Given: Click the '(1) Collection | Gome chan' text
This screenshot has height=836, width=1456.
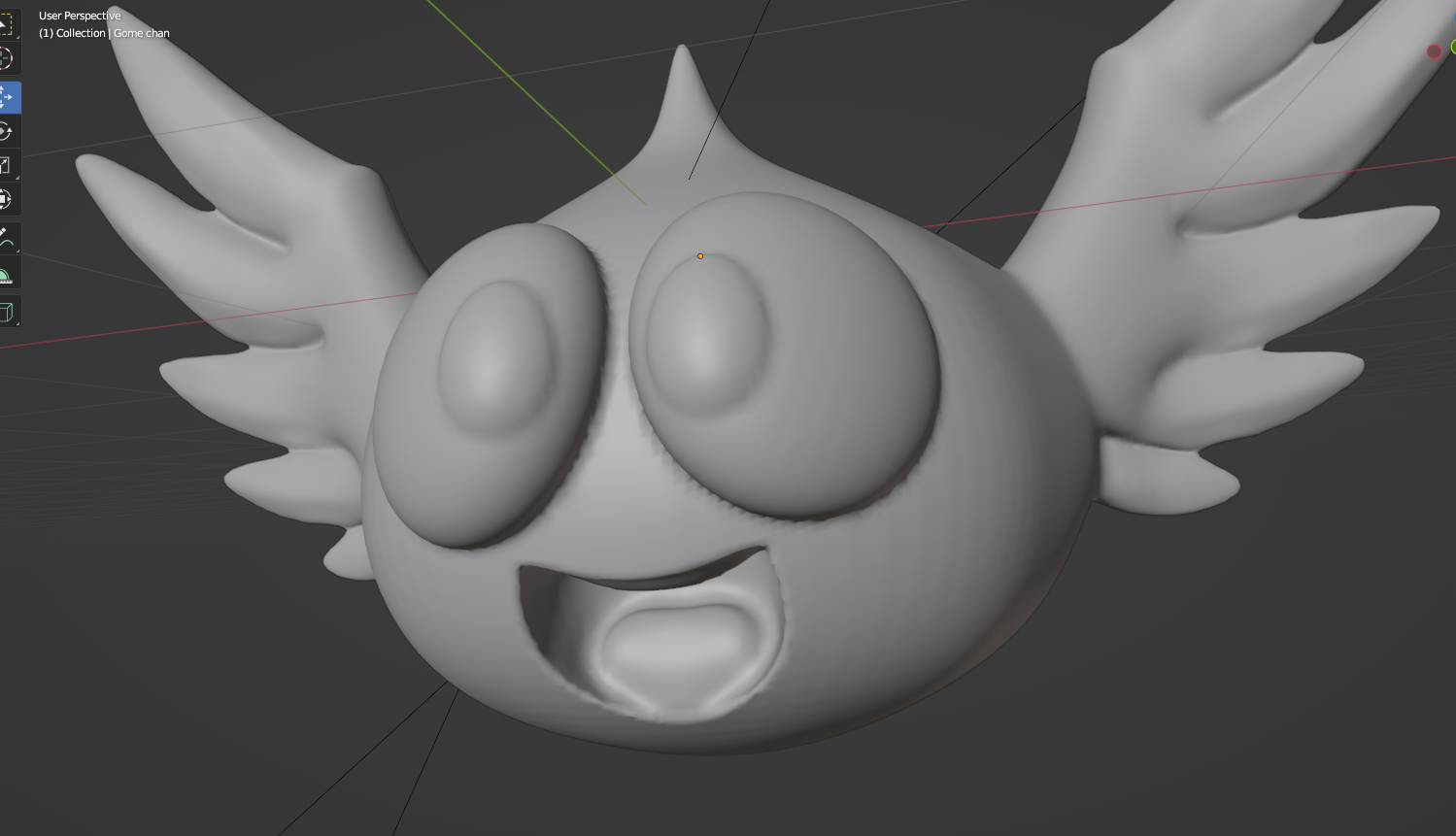Looking at the screenshot, I should coord(104,33).
